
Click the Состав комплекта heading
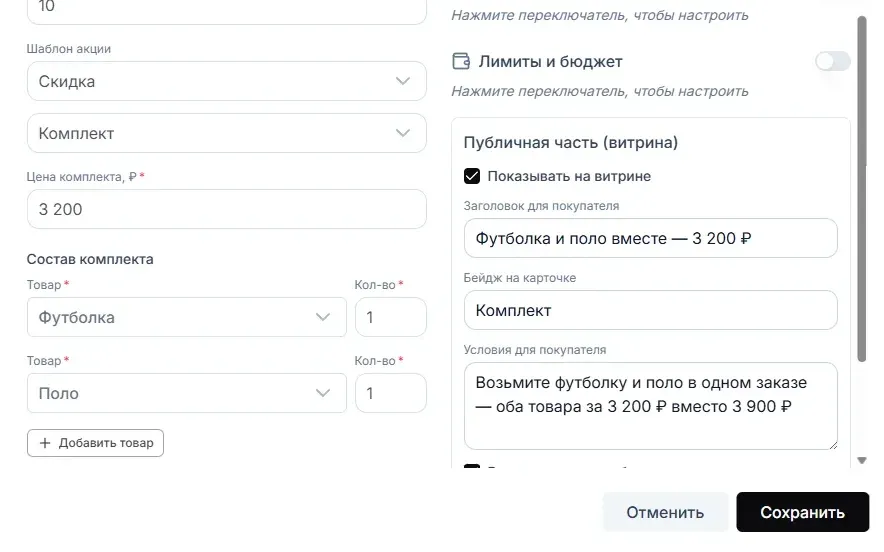90,259
